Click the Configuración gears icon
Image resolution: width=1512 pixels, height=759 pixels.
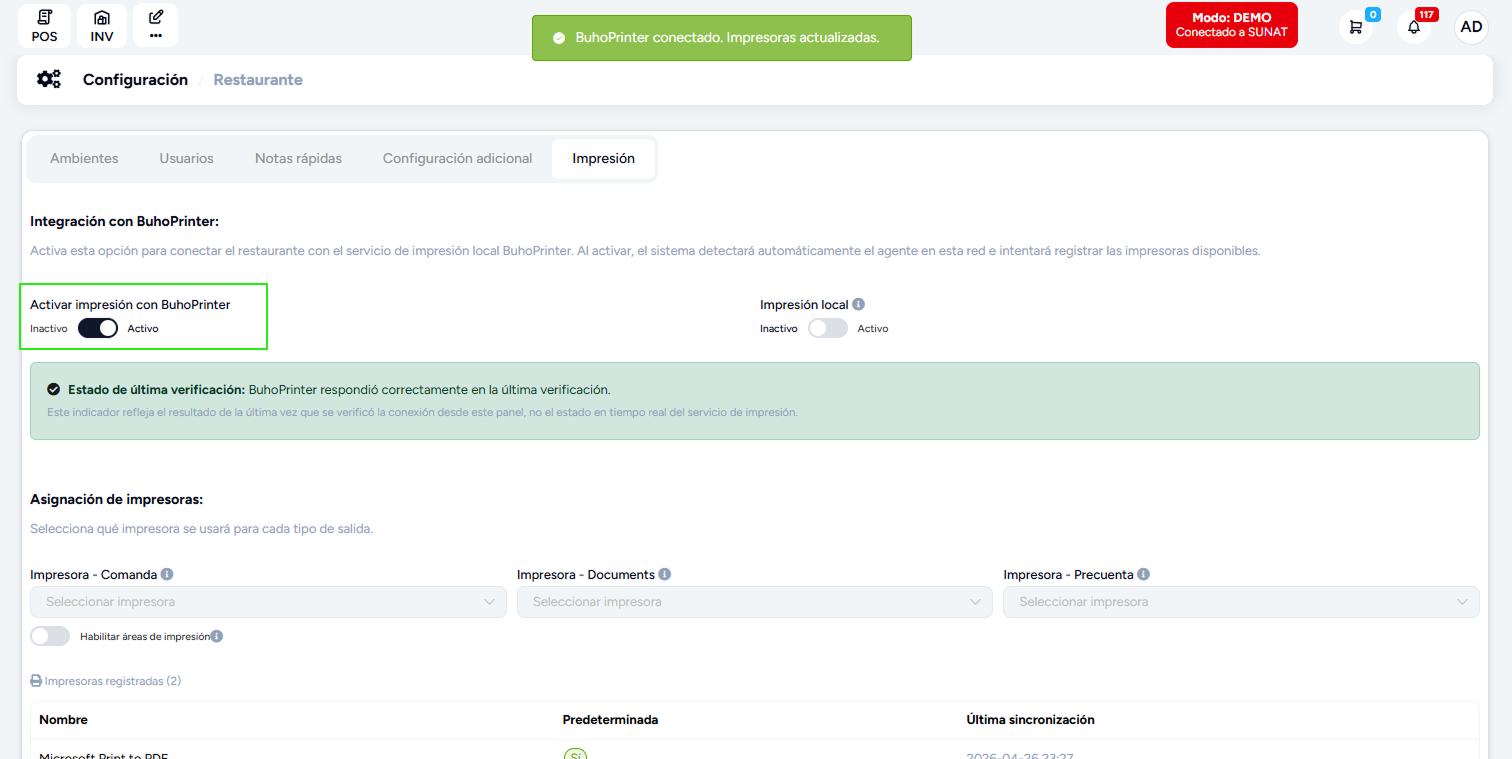coord(48,79)
